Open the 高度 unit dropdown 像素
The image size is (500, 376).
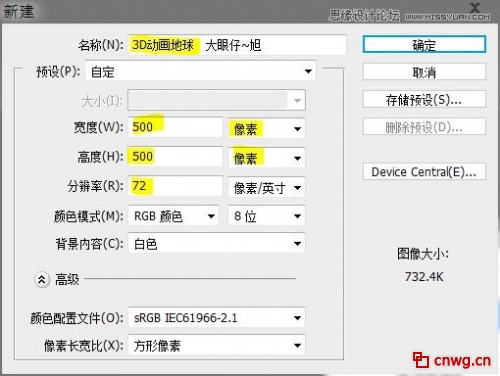click(x=266, y=158)
